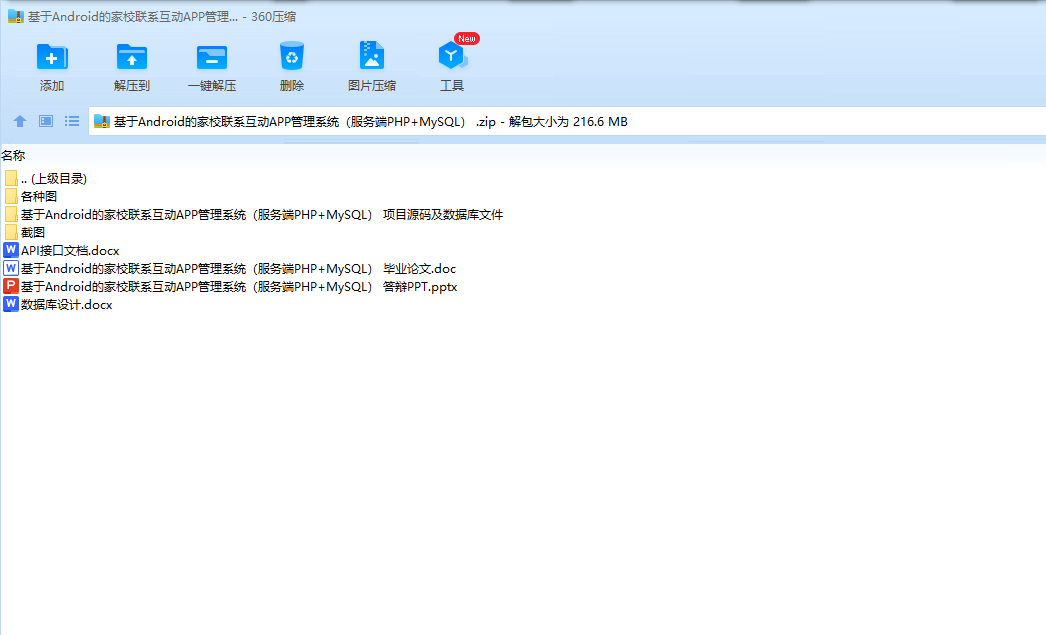Screen dimensions: 1046x635
Task: Click the New badge on 工具
Action: [467, 39]
